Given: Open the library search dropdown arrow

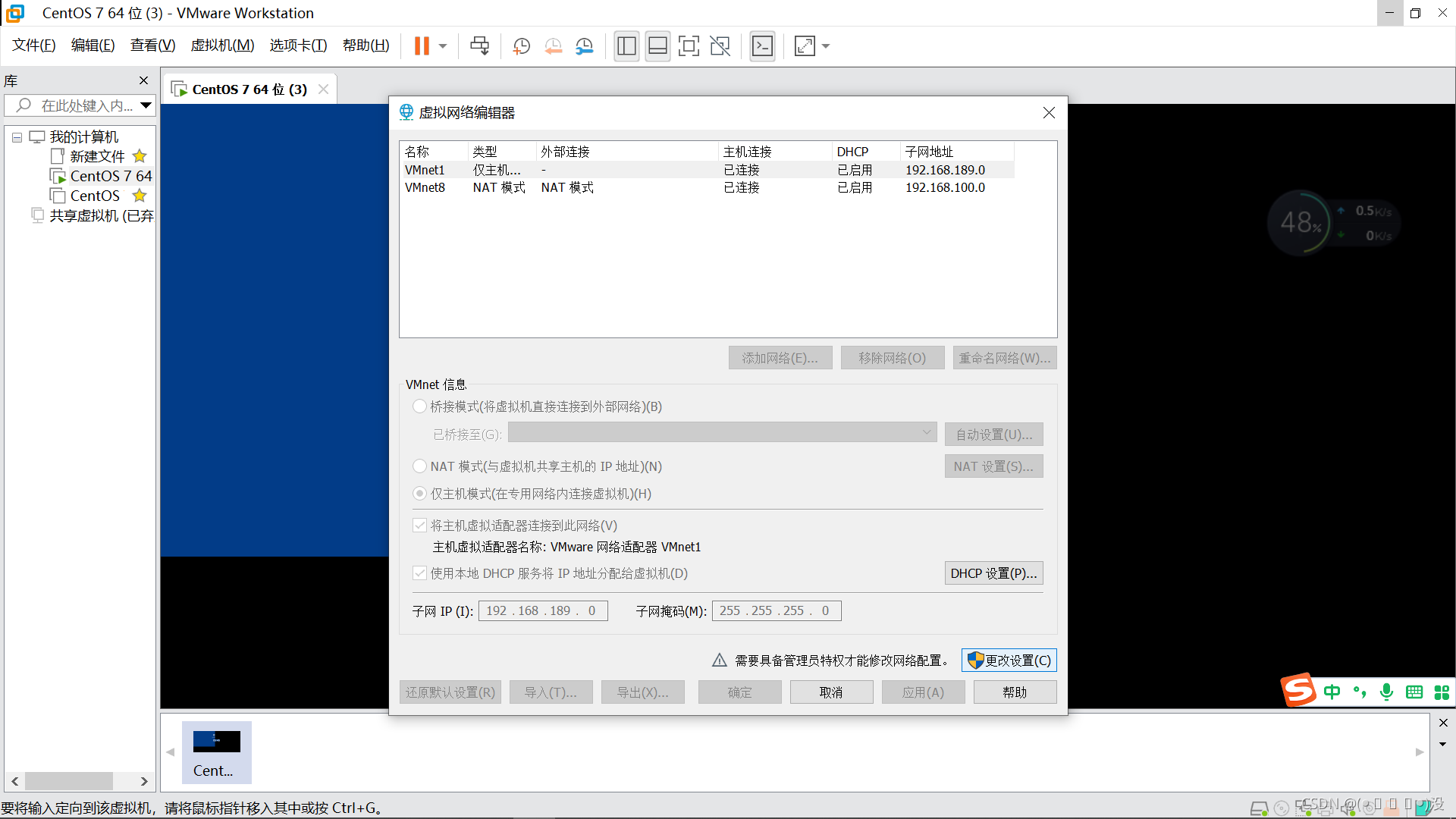Looking at the screenshot, I should [146, 105].
